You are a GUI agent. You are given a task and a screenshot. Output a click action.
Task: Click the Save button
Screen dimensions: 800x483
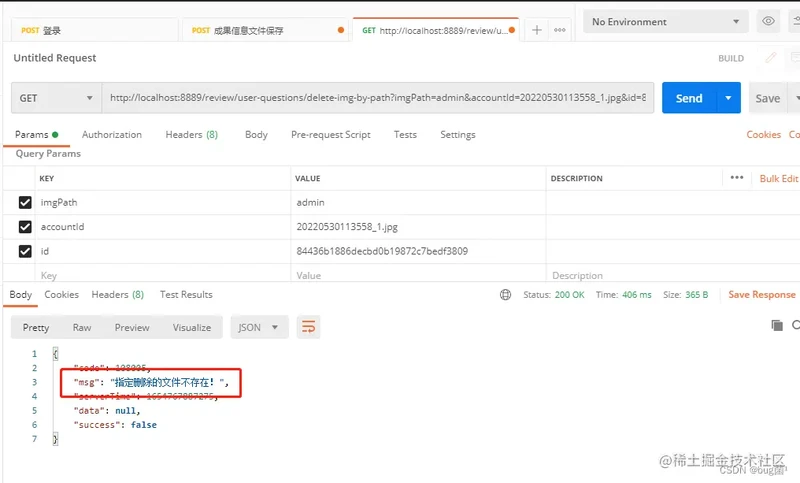[x=767, y=98]
